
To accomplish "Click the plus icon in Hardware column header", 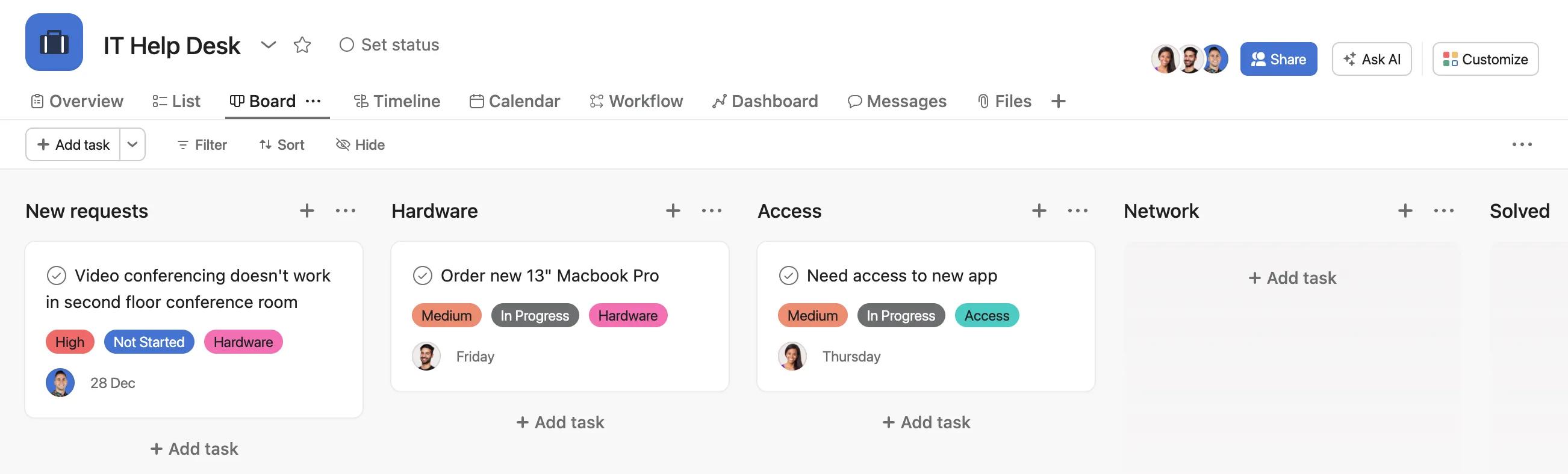I will [673, 211].
